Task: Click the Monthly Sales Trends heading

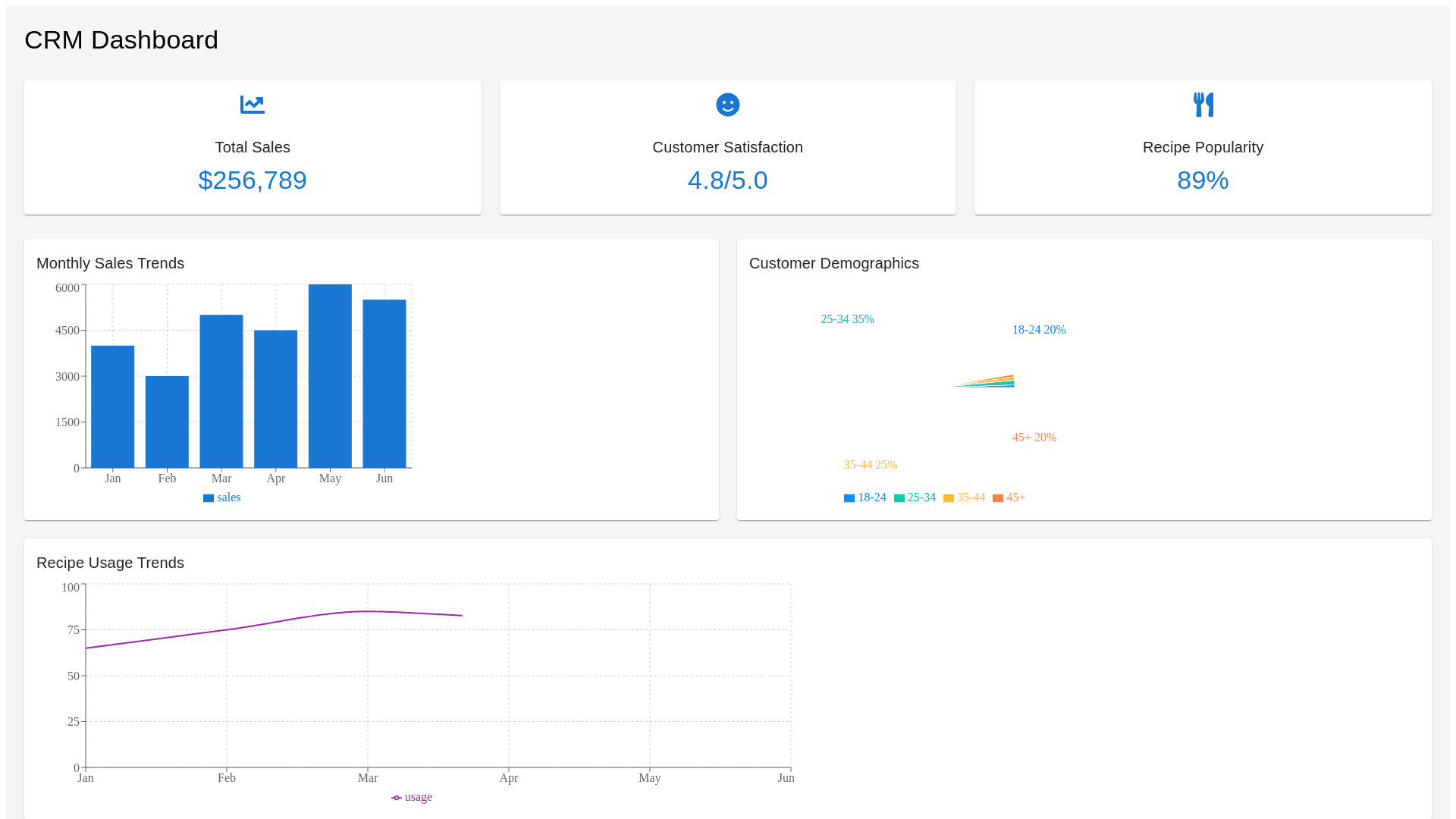Action: coord(111,263)
